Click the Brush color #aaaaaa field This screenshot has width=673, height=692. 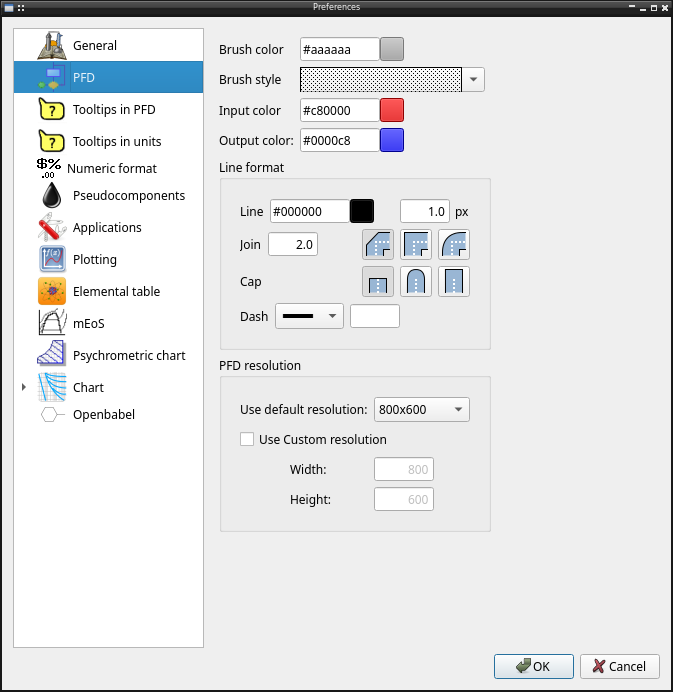(x=339, y=49)
